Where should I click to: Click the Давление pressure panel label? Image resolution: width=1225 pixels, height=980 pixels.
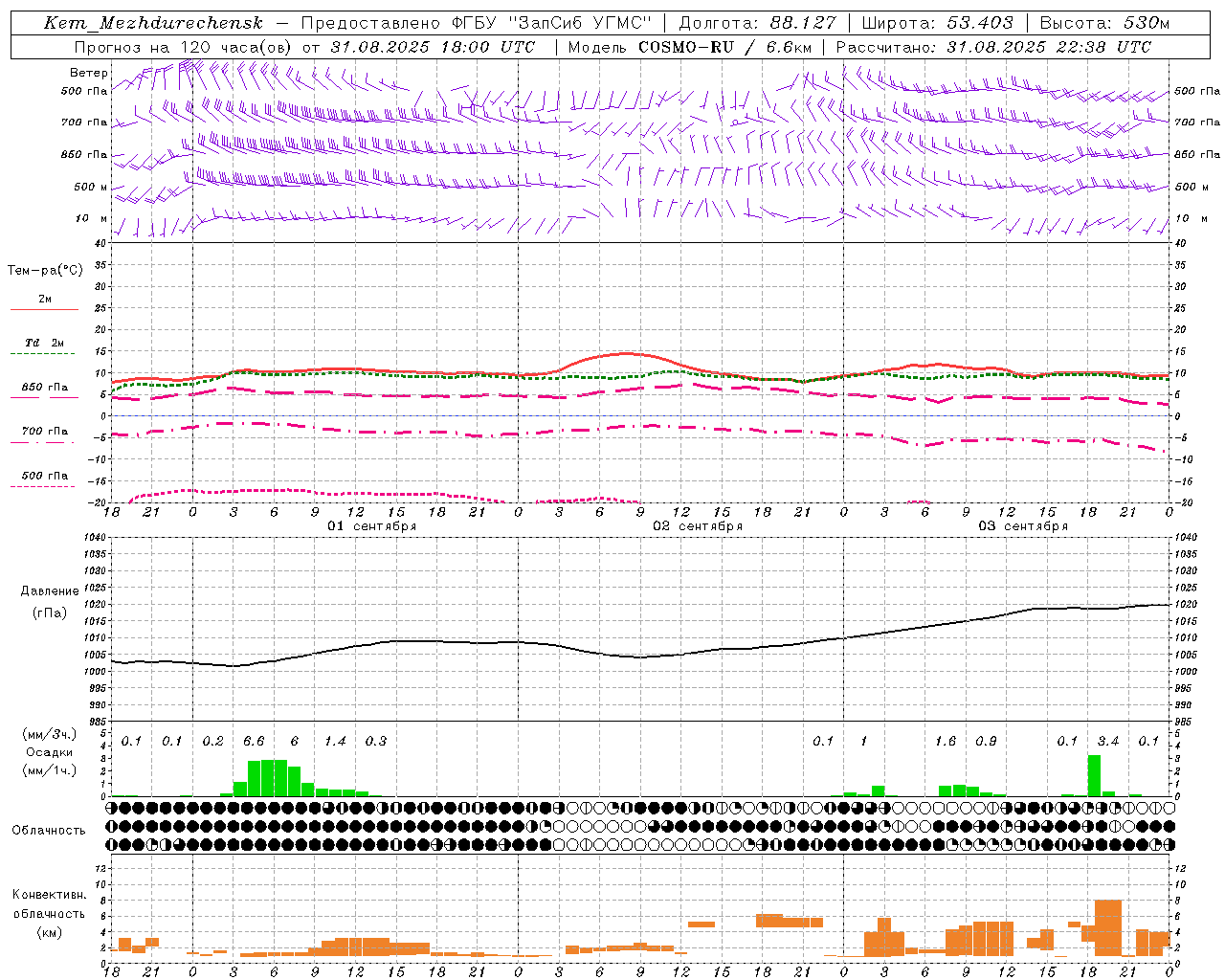pyautogui.click(x=50, y=591)
